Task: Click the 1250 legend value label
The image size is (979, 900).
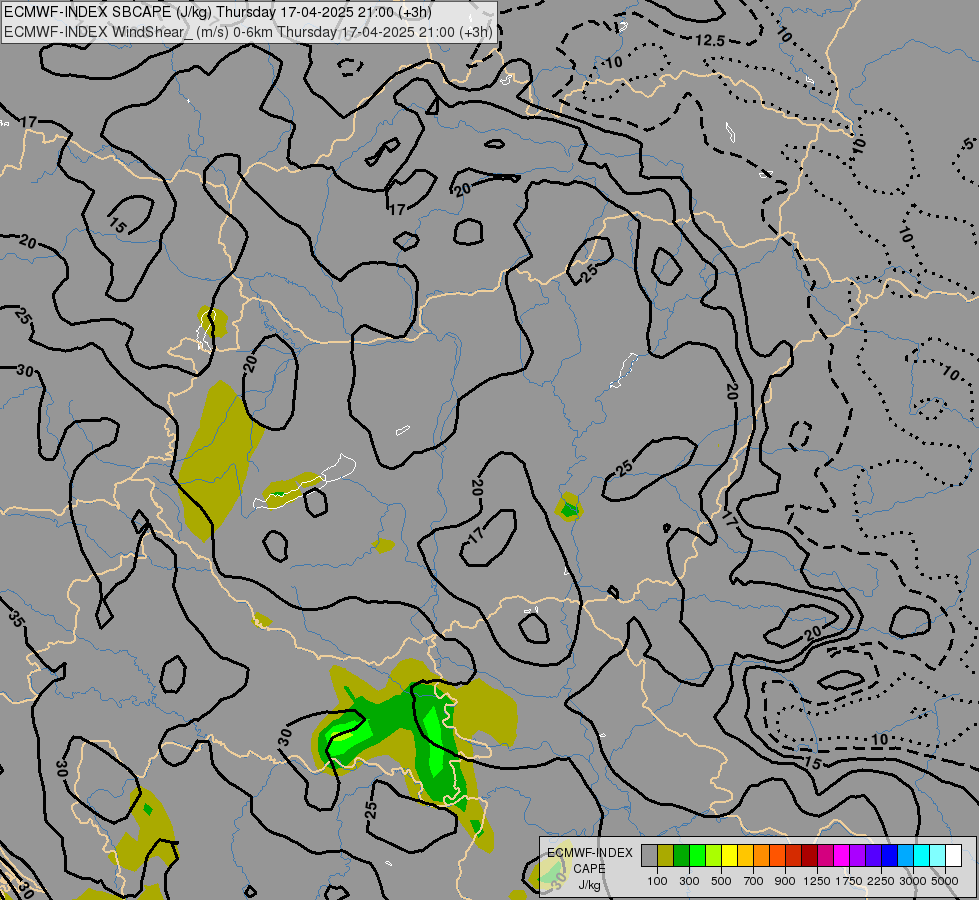Action: coord(817,881)
